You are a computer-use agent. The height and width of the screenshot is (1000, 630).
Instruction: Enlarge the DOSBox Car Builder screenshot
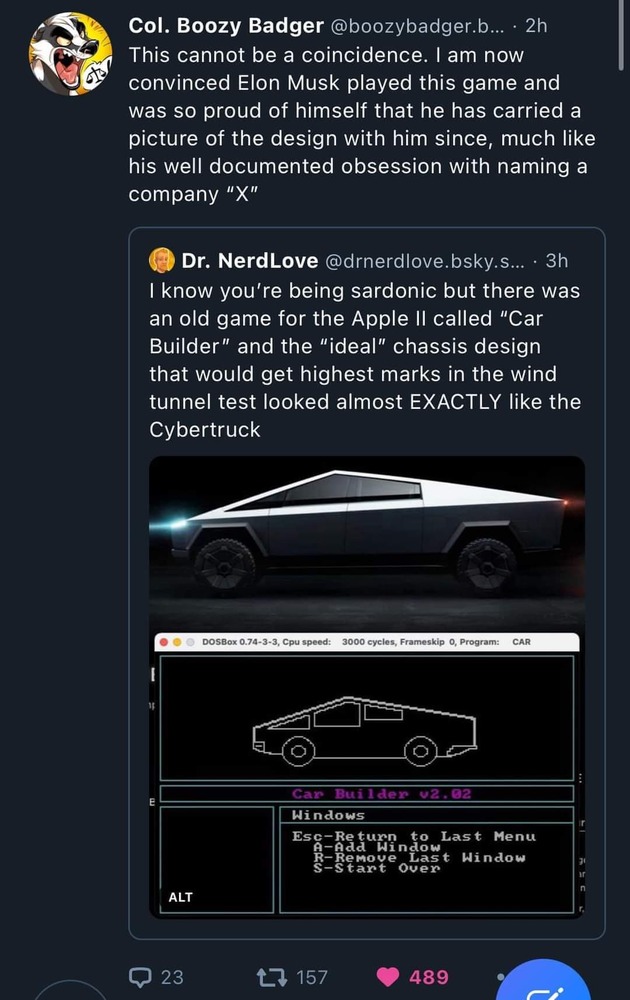click(366, 775)
